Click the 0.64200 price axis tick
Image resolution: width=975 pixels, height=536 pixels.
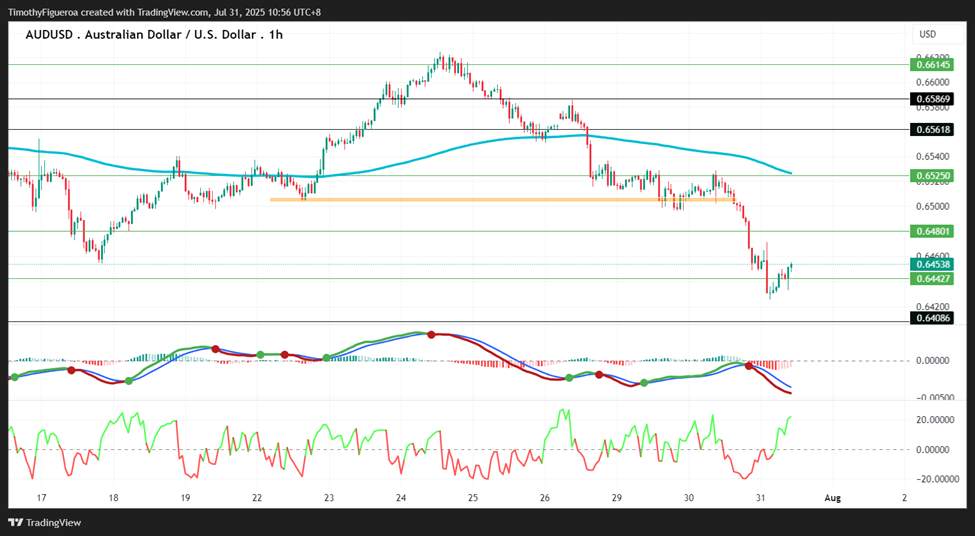(x=933, y=306)
